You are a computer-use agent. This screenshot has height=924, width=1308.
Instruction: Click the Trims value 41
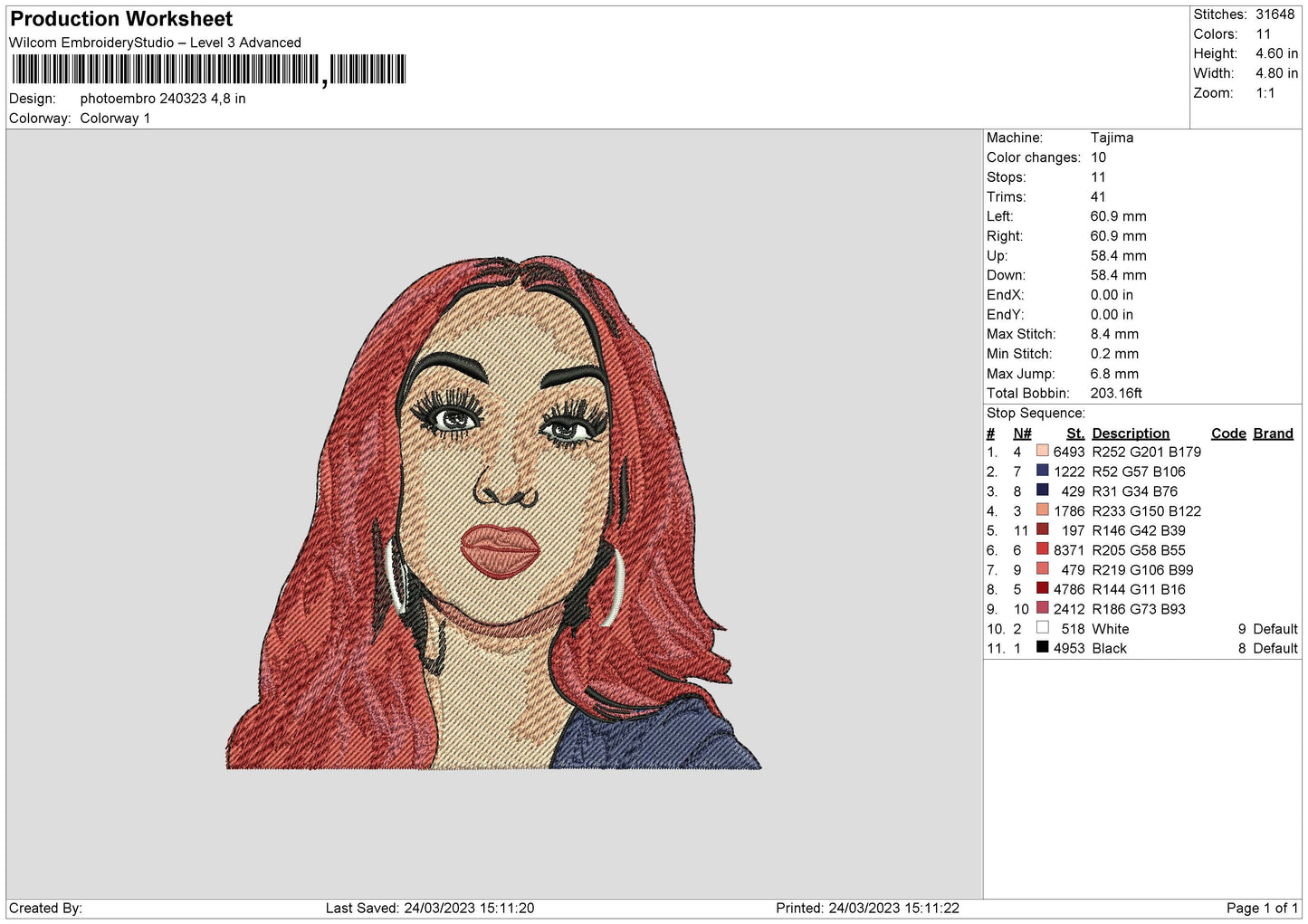pyautogui.click(x=1098, y=196)
